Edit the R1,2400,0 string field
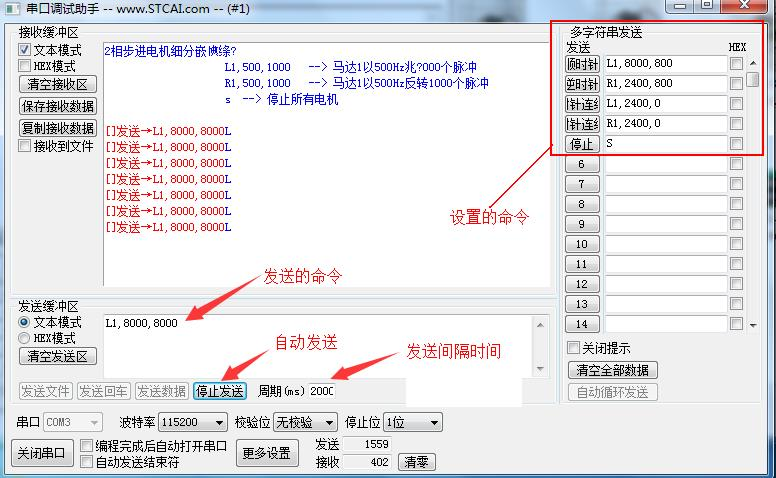Screen dimensions: 776x478 pos(666,124)
